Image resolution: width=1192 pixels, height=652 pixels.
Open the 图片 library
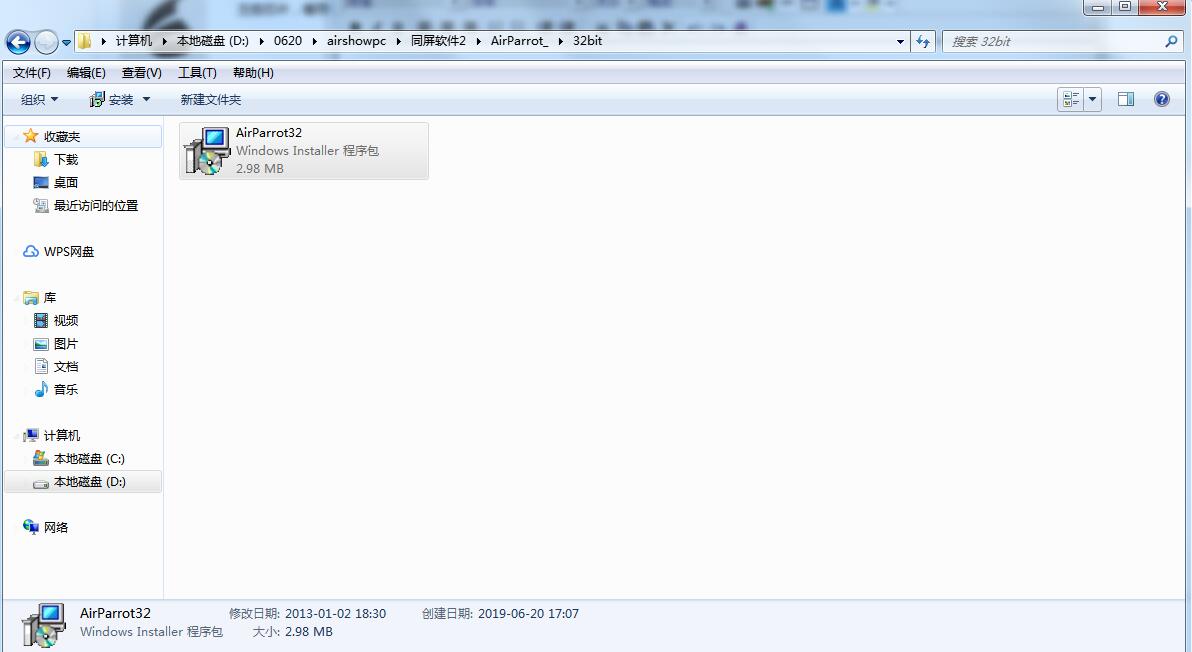click(66, 344)
